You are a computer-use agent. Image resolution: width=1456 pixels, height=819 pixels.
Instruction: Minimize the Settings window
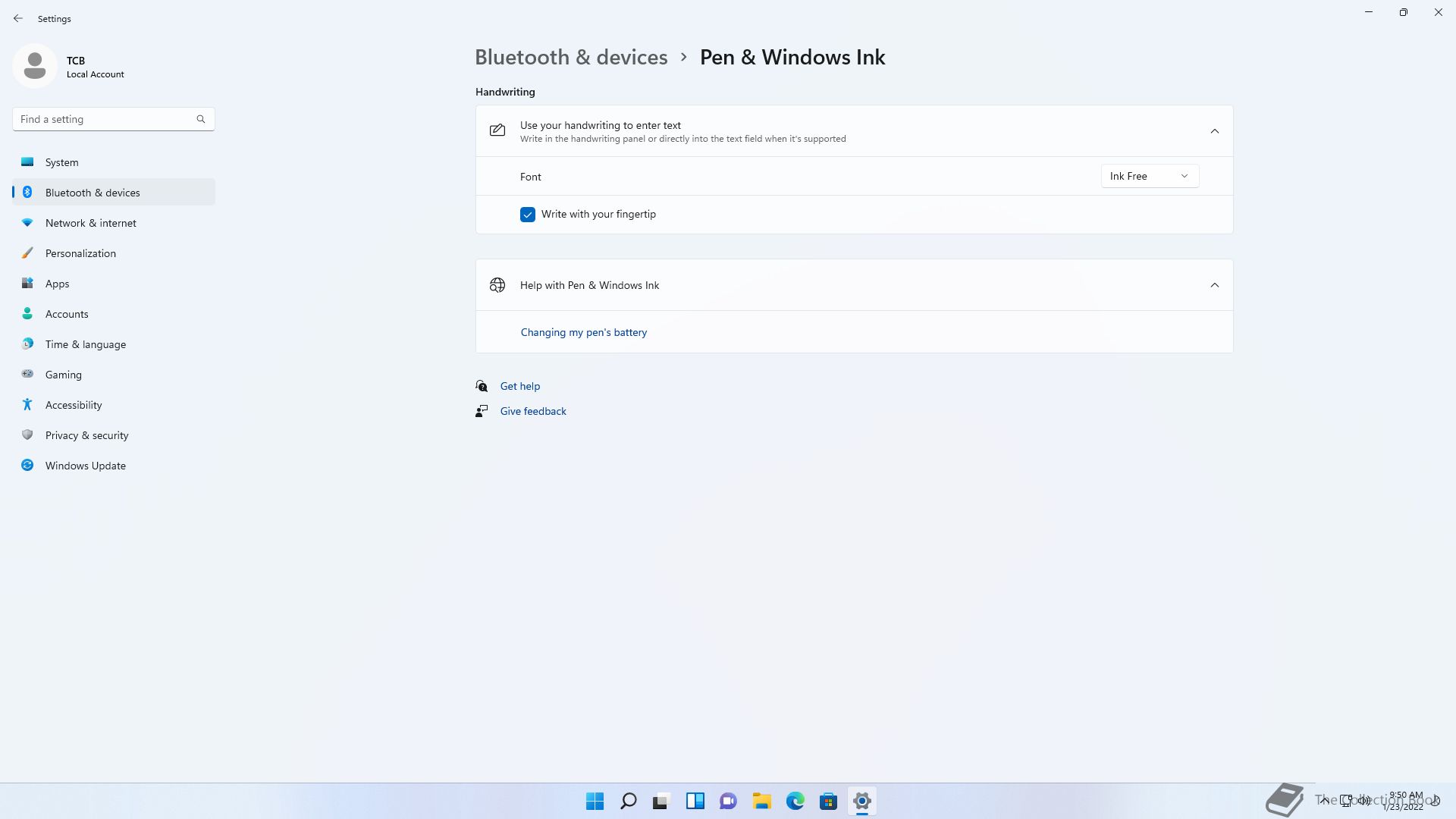coord(1369,12)
